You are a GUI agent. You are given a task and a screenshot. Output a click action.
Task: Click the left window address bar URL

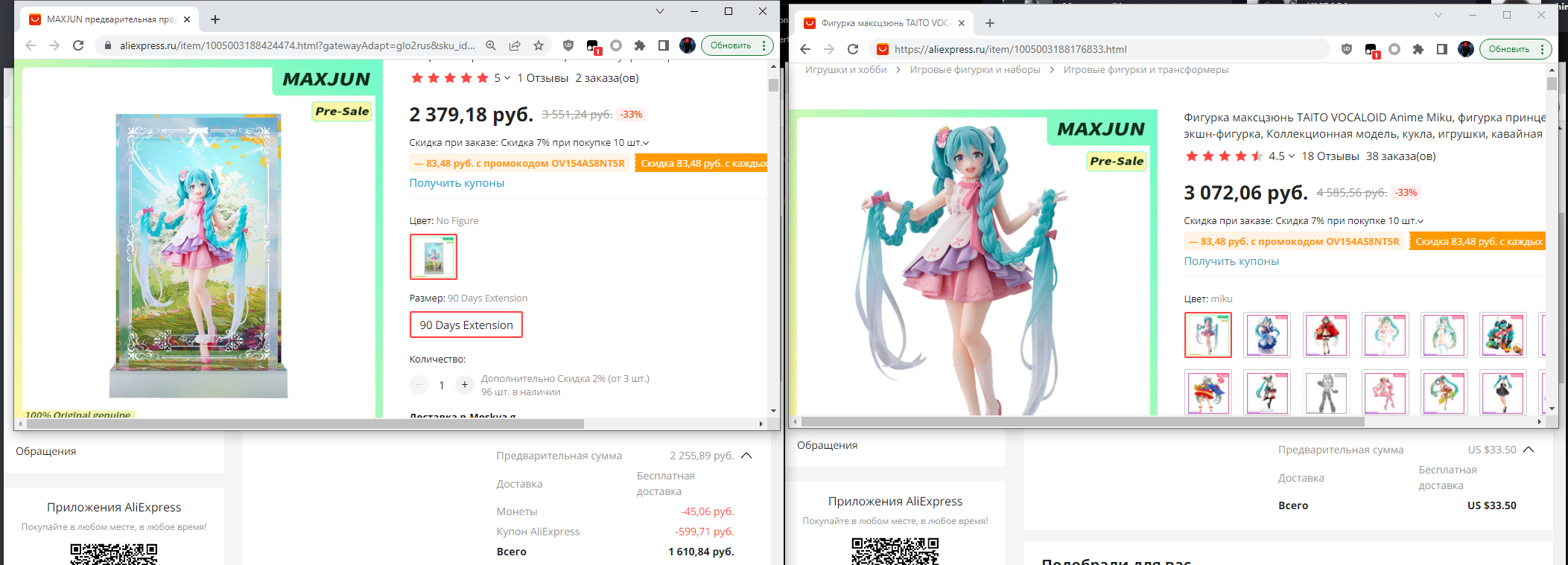pyautogui.click(x=297, y=45)
